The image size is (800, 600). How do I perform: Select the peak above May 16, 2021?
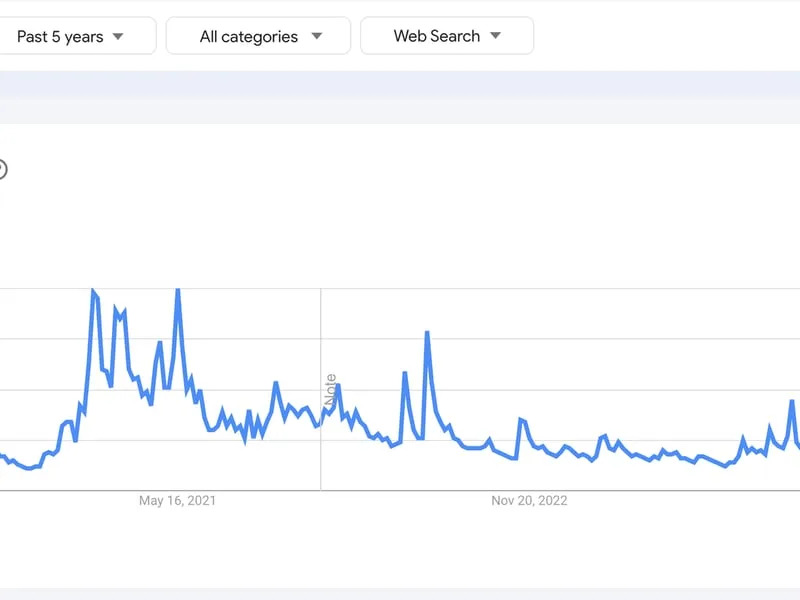(x=178, y=291)
